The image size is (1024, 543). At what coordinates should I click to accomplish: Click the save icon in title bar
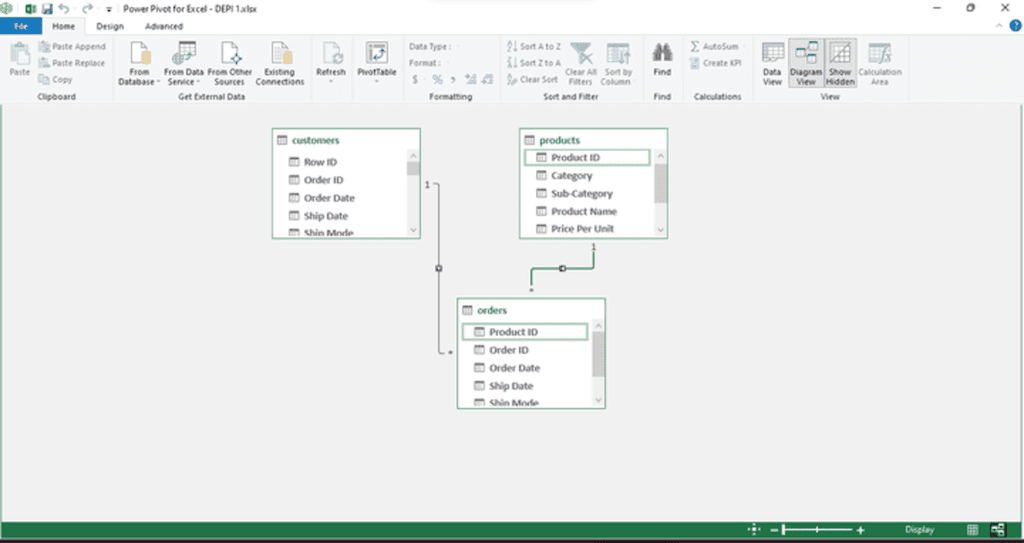(47, 8)
